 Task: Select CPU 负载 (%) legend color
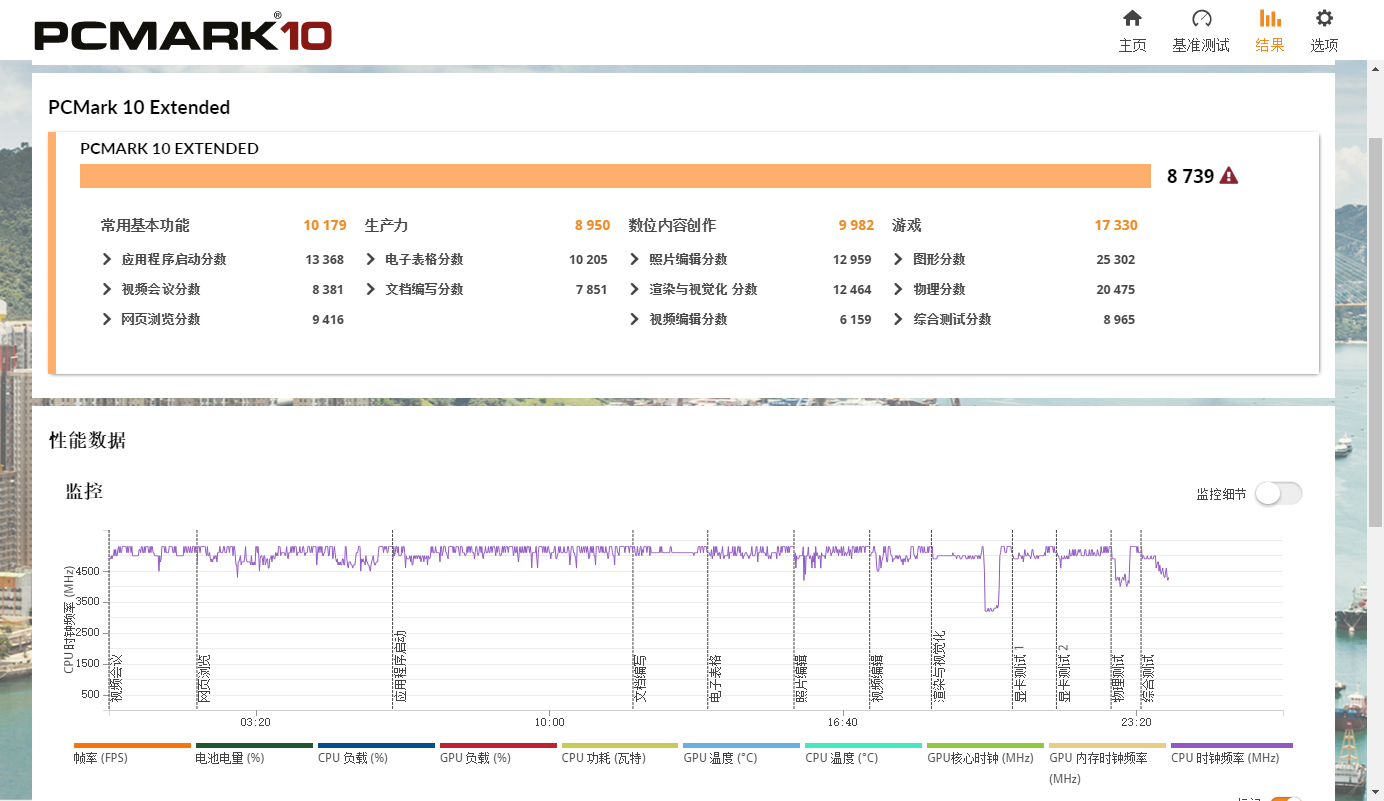[376, 745]
